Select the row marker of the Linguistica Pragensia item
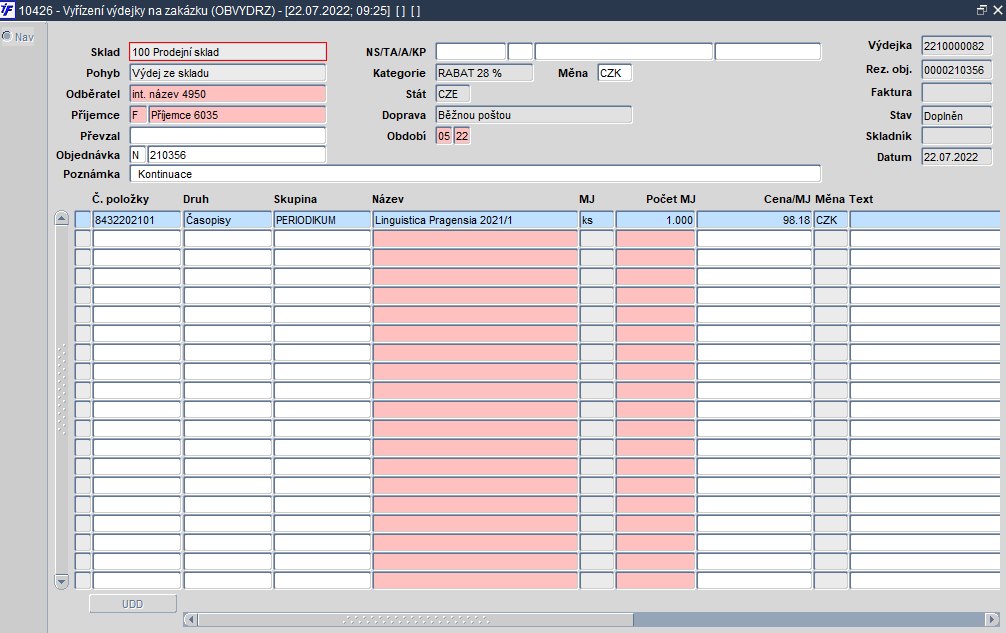The width and height of the screenshot is (1006, 633). tap(83, 220)
